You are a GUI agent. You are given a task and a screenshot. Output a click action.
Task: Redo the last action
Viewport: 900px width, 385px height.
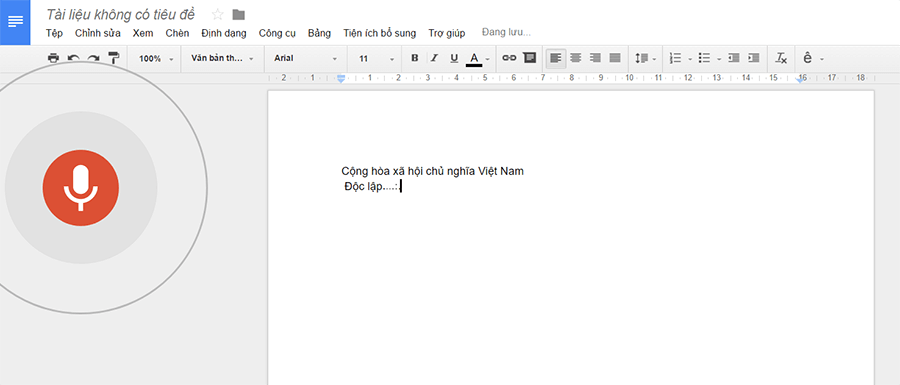pos(94,58)
